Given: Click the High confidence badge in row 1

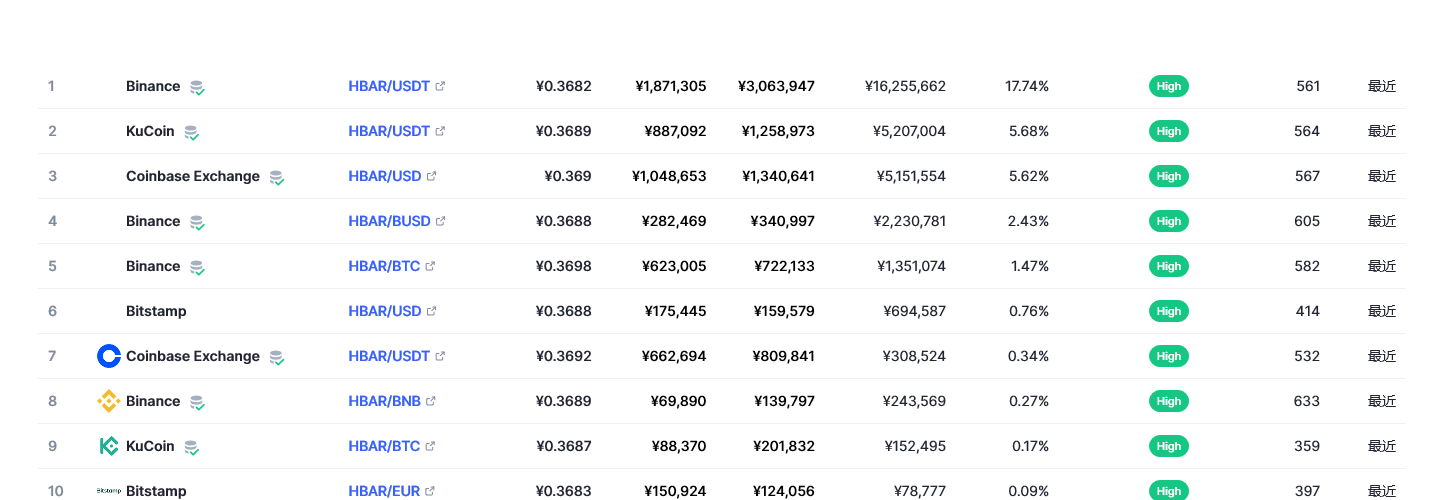Looking at the screenshot, I should click(x=1169, y=86).
